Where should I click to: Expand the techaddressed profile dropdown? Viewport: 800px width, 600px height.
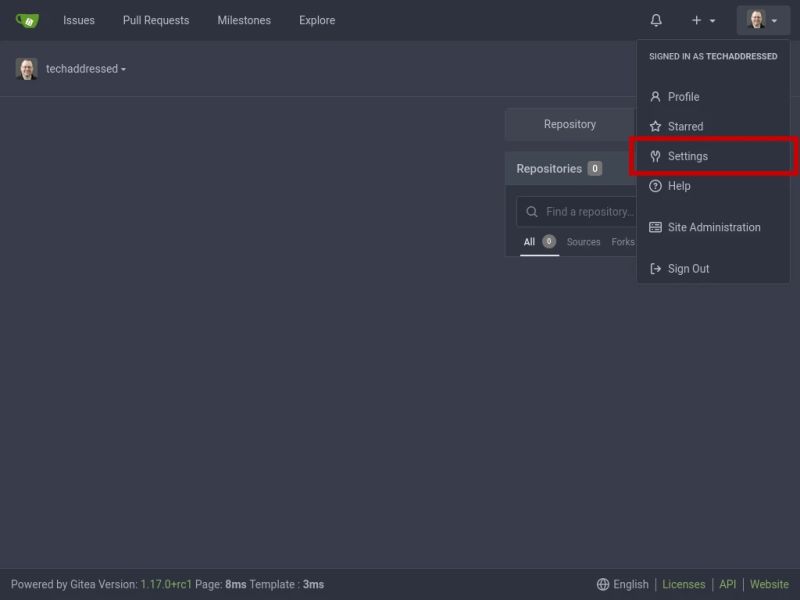(85, 68)
